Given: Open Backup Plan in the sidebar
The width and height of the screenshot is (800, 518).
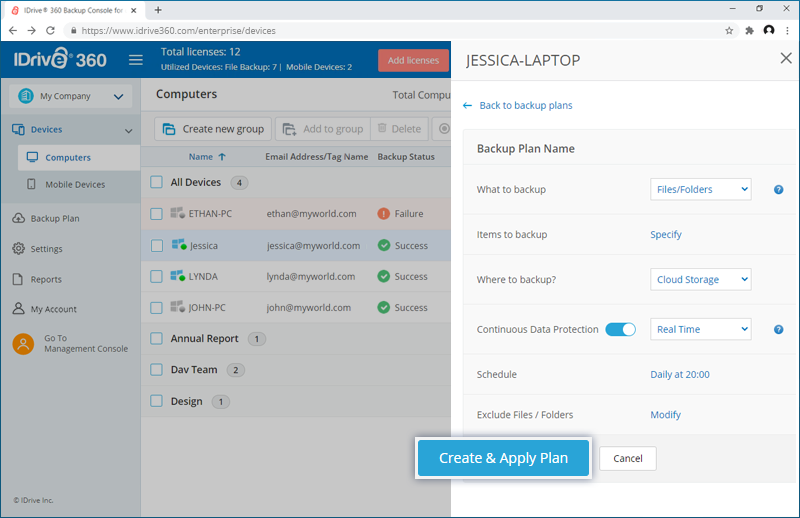Looking at the screenshot, I should 55,218.
